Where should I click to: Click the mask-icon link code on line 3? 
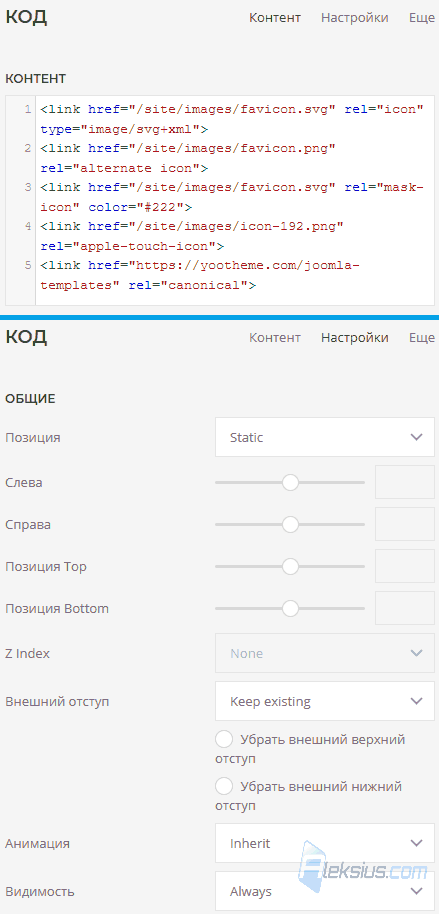pos(231,197)
